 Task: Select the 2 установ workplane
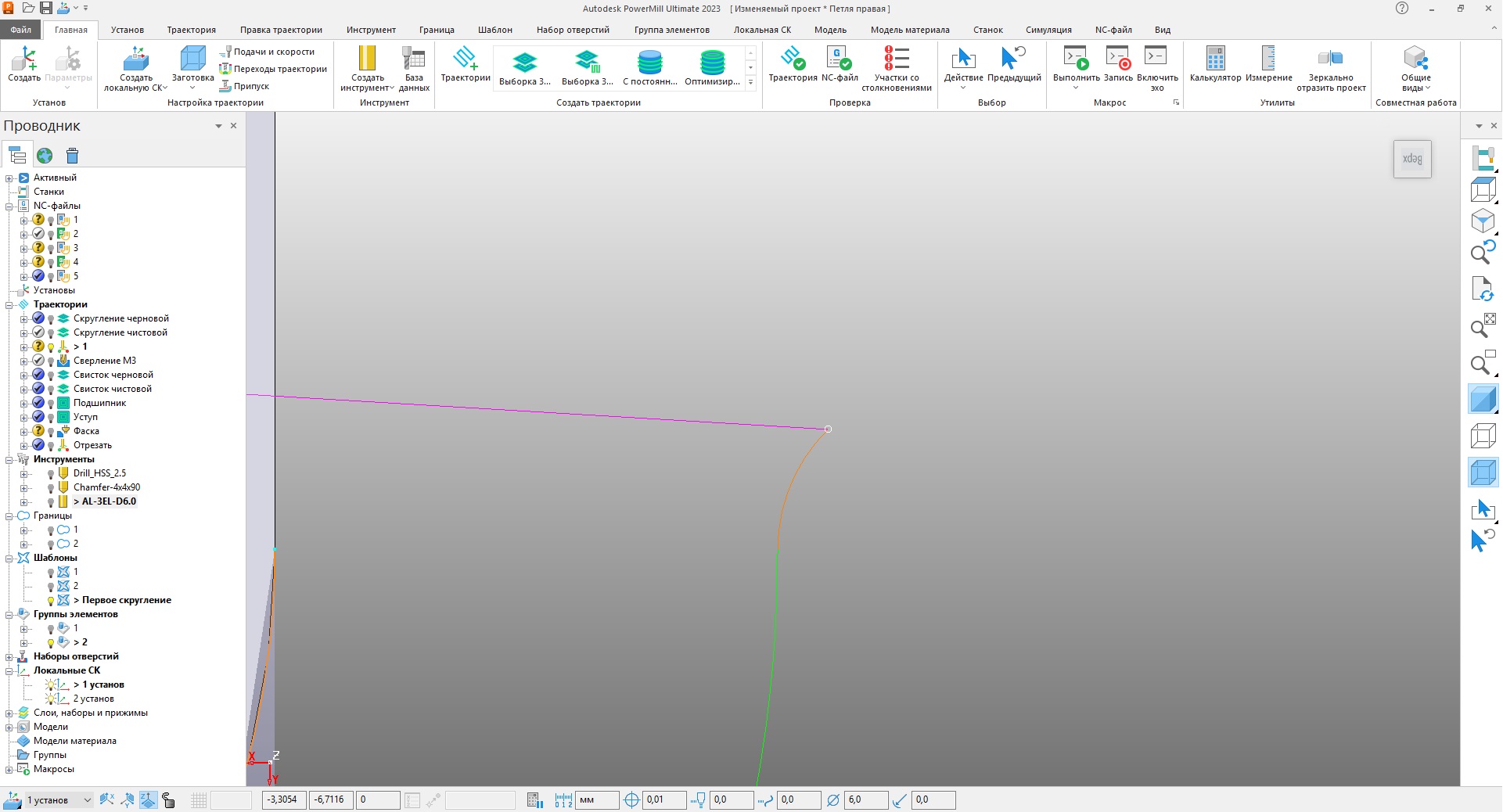[x=94, y=699]
